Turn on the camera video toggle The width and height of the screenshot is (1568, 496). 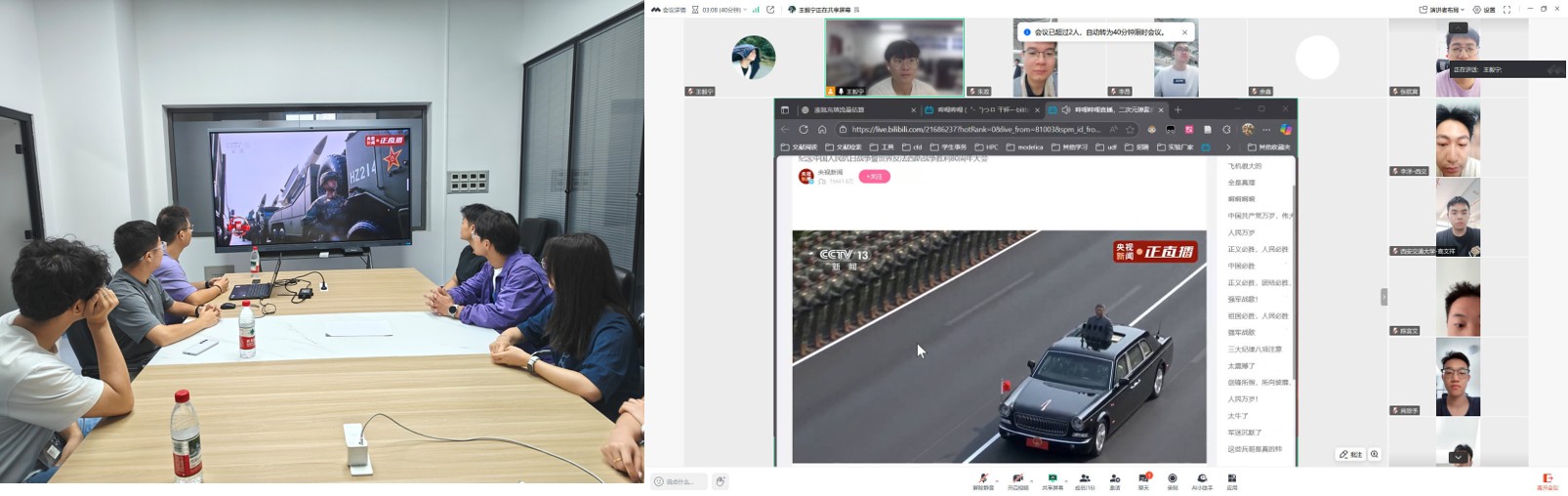click(x=1017, y=478)
